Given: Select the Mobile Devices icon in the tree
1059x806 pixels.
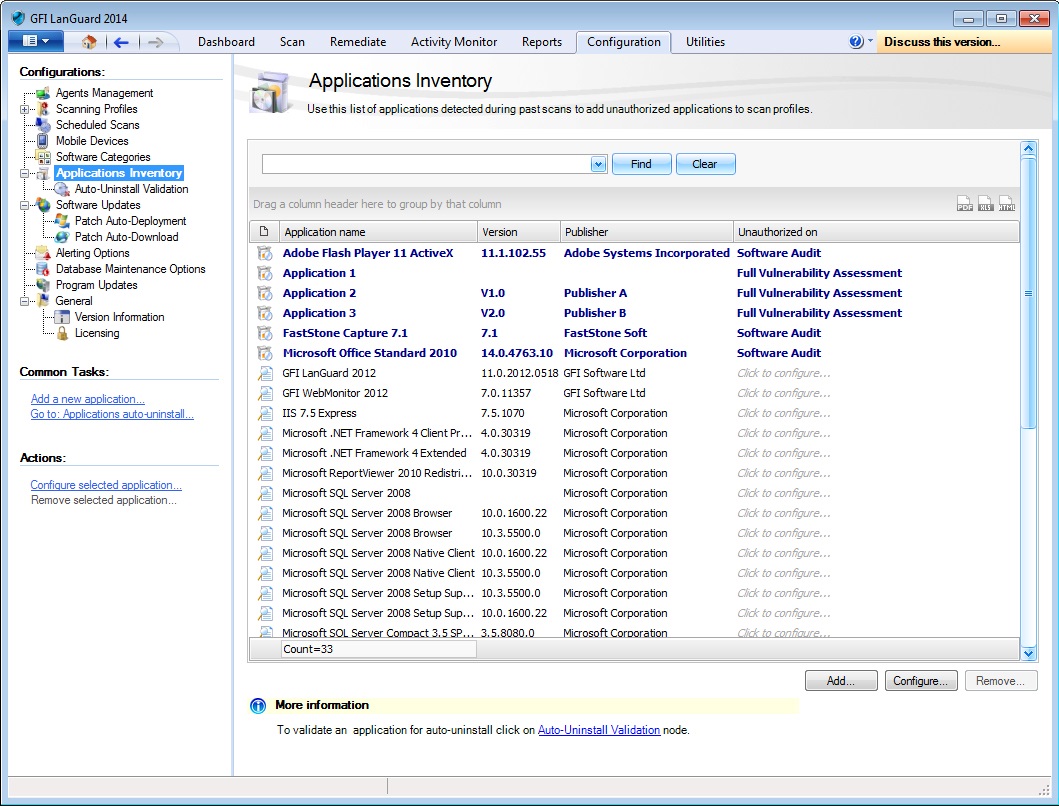Looking at the screenshot, I should click(x=43, y=141).
